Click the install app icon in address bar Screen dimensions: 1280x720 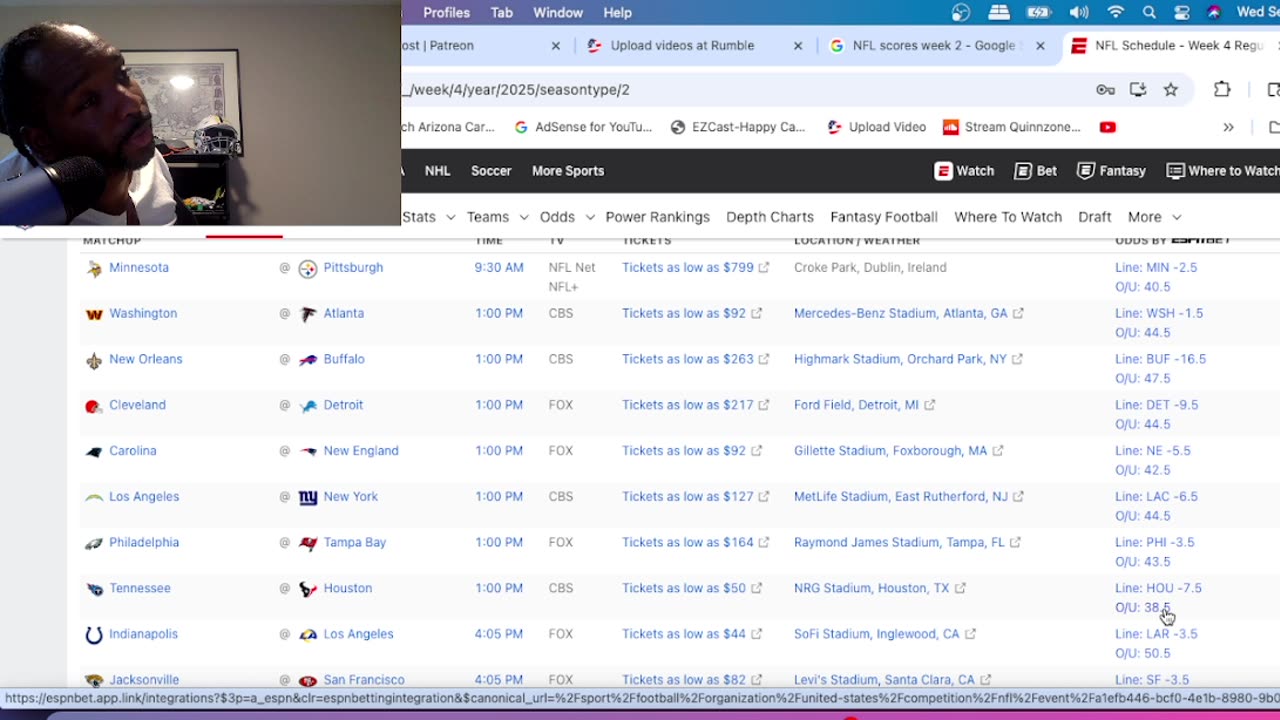(x=1138, y=90)
